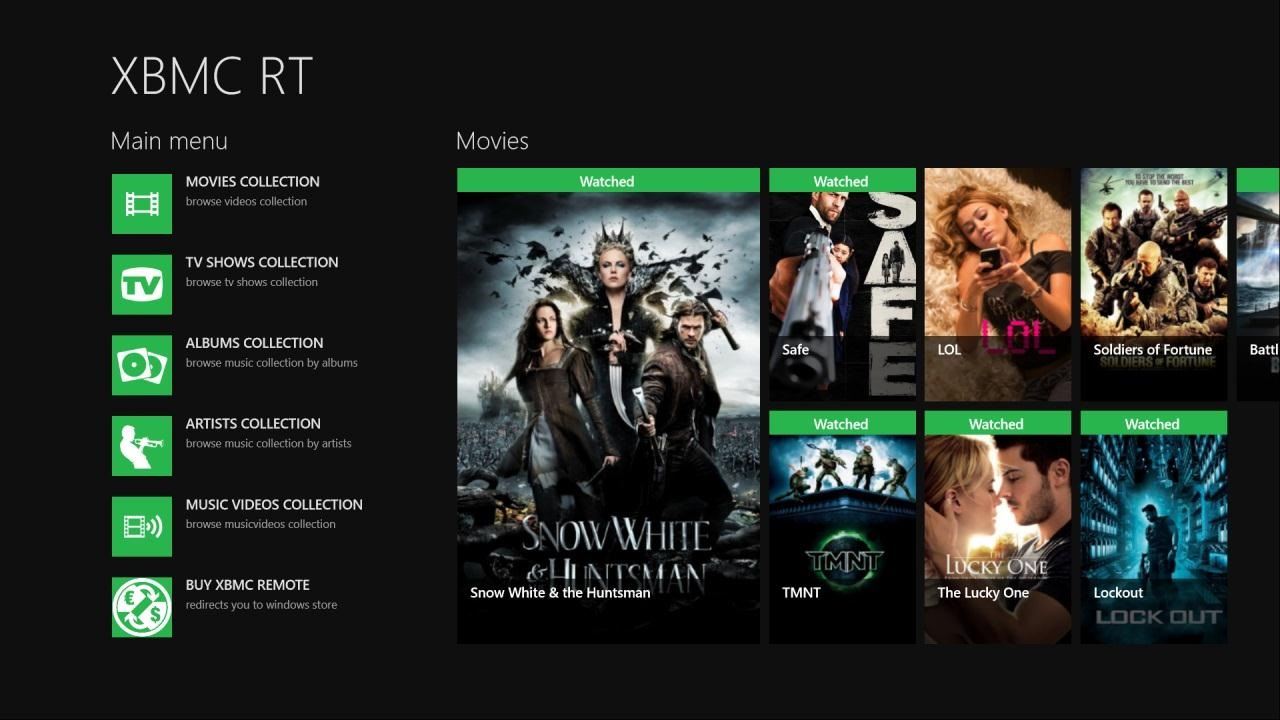
Task: Click the 'browse videos collection' subtitle
Action: click(x=246, y=202)
